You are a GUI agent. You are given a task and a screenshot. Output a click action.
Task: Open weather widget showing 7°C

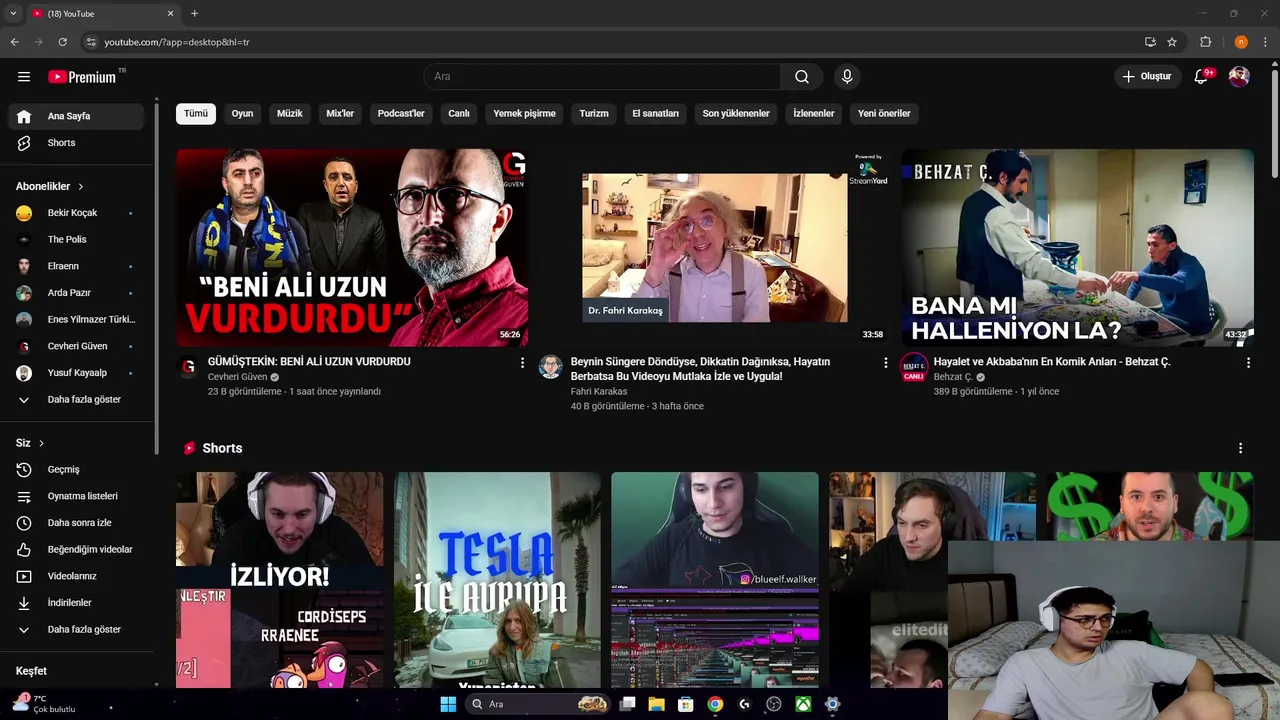43,704
